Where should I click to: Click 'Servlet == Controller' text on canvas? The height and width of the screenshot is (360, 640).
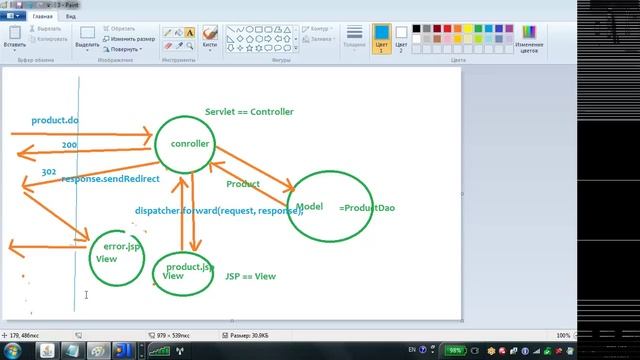point(249,112)
